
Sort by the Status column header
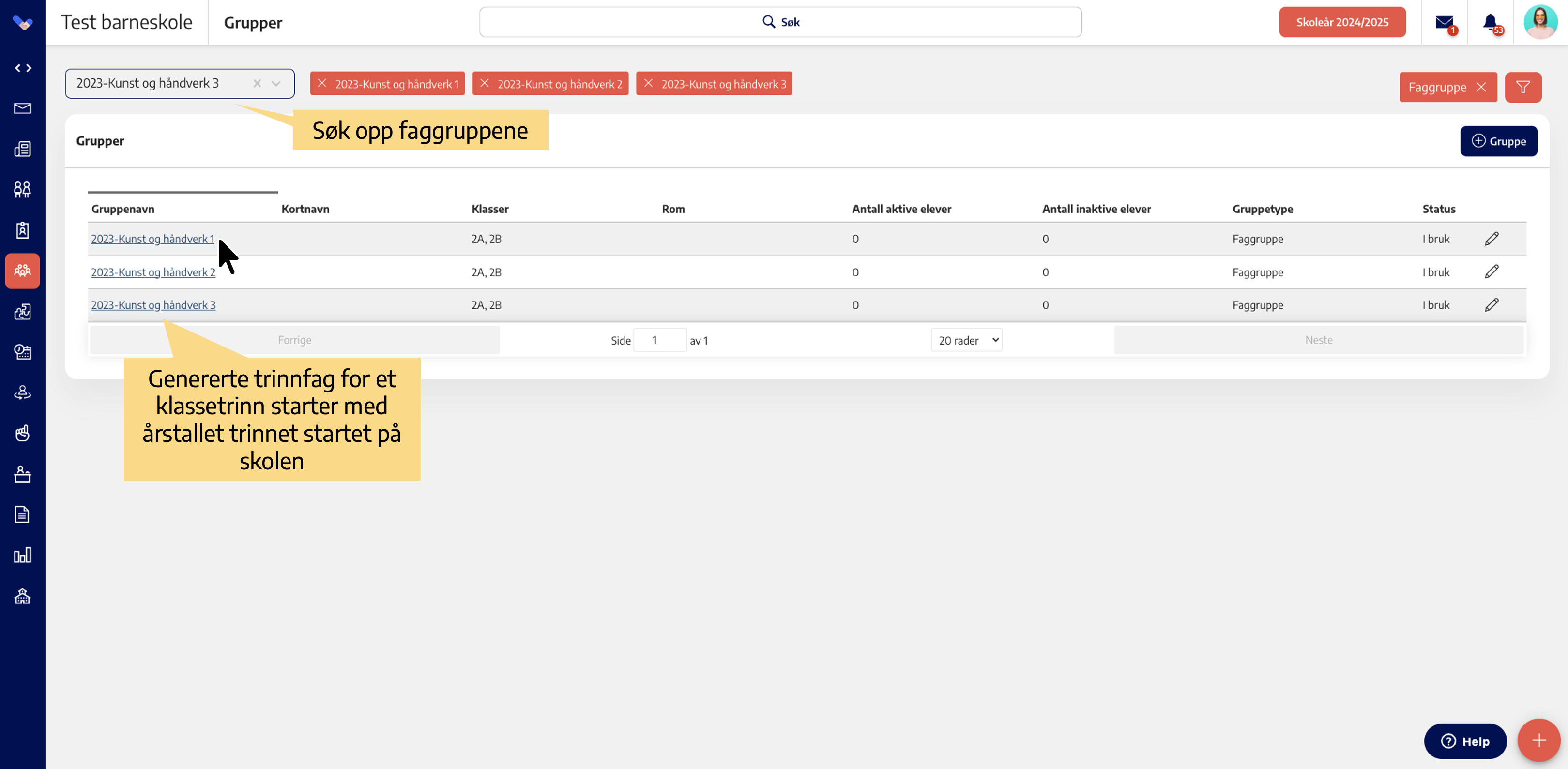1439,209
